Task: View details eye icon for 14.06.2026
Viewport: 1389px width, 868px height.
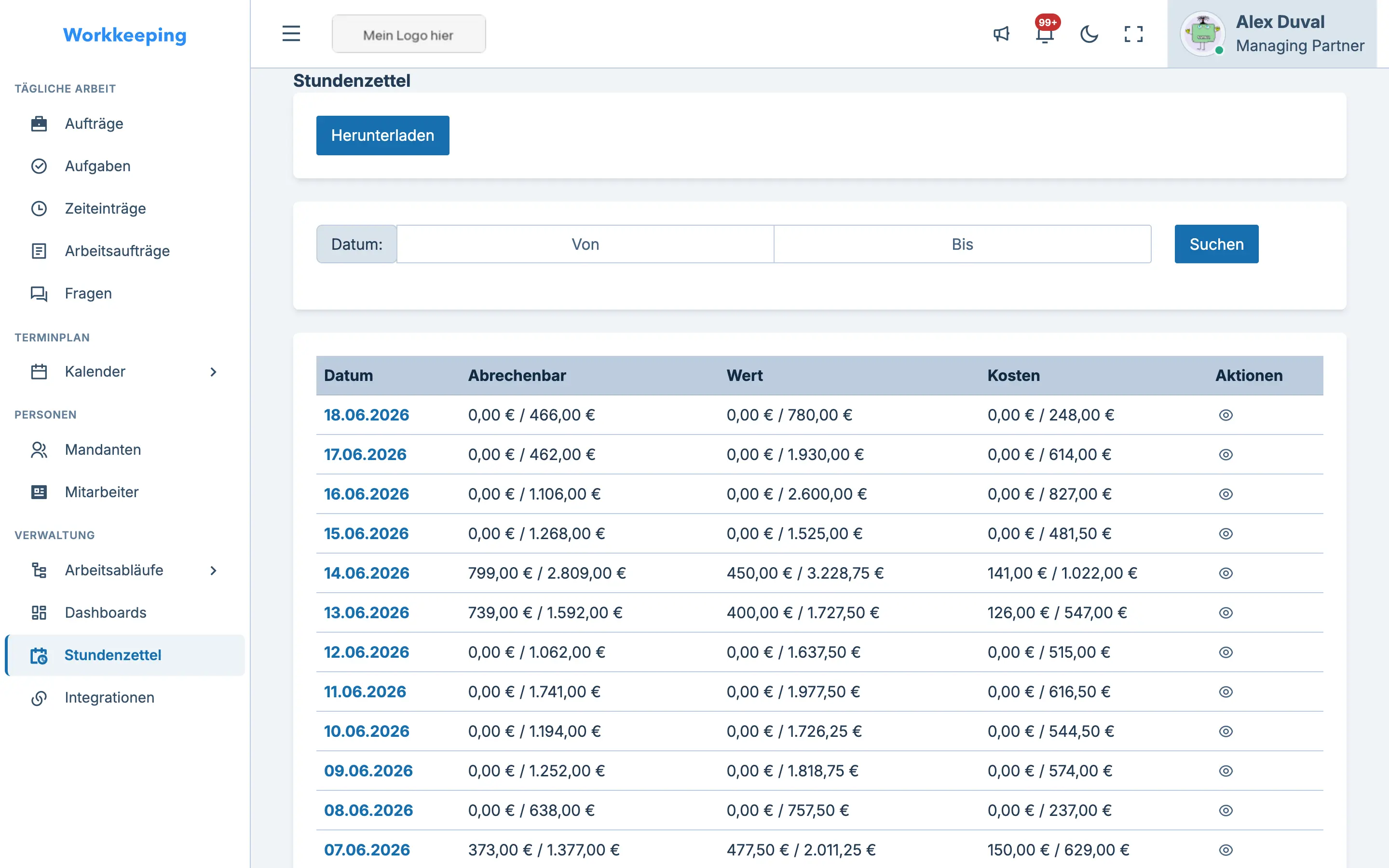Action: point(1226,573)
